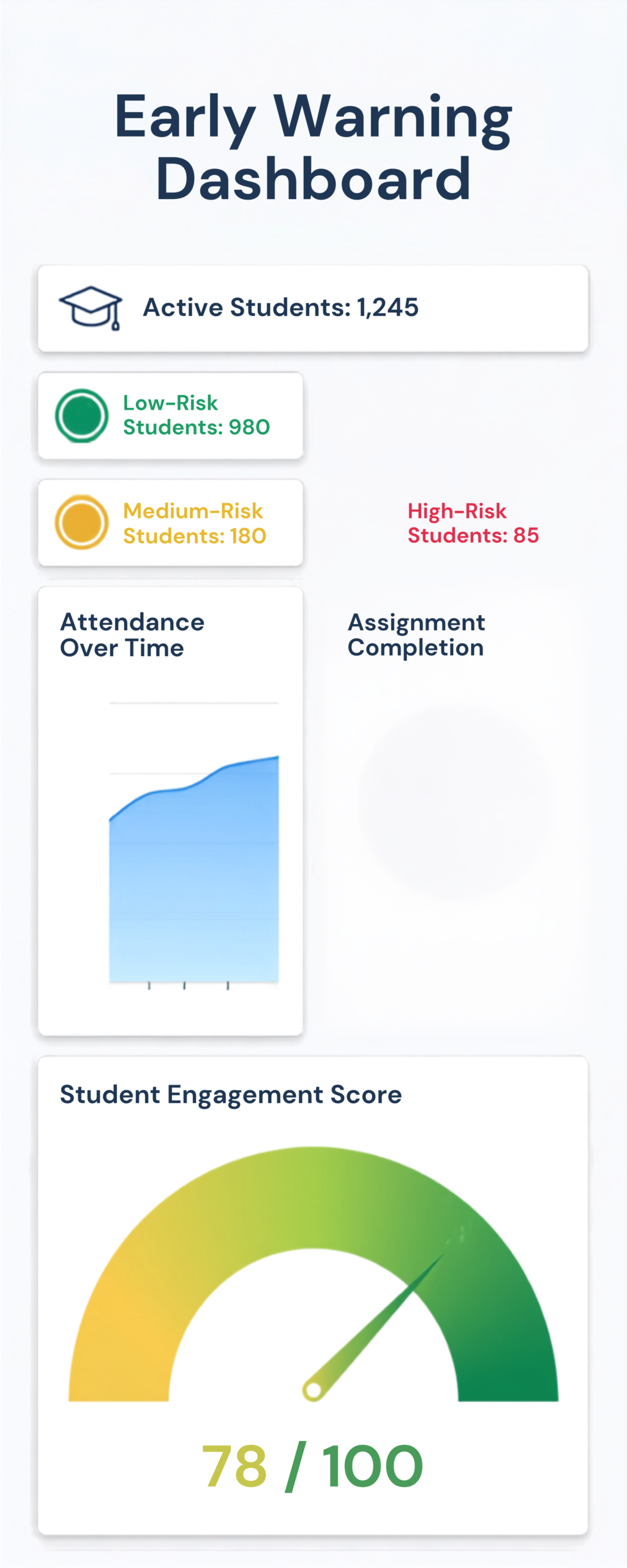Select the yellow Medium-Risk circle icon
The width and height of the screenshot is (627, 1568).
(x=81, y=522)
